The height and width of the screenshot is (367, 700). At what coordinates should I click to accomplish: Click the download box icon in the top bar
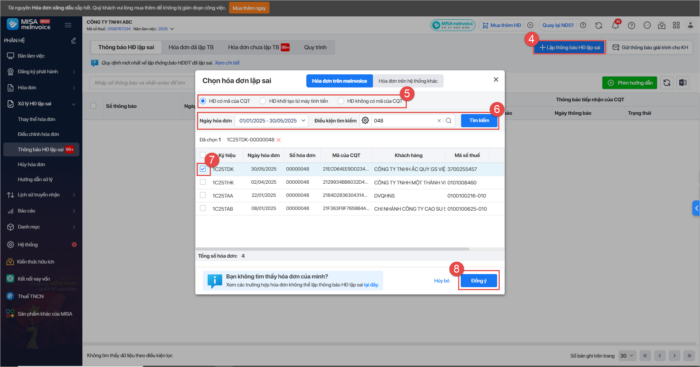coord(662,25)
